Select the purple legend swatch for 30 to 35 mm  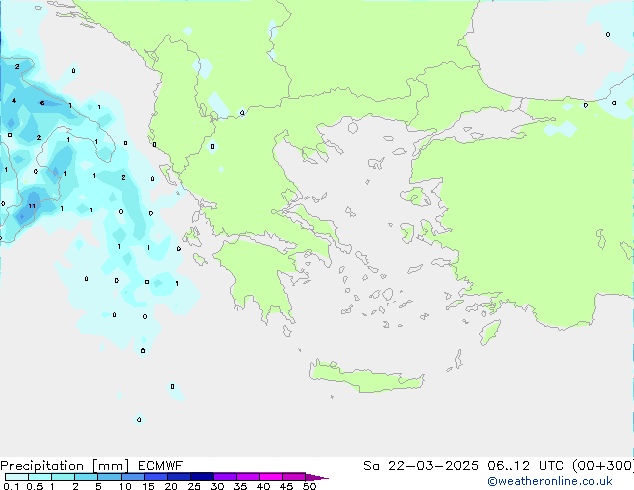(x=224, y=477)
